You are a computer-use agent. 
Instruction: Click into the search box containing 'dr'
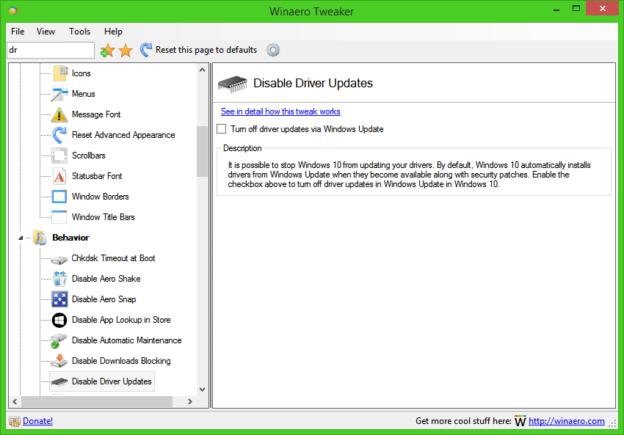click(x=50, y=50)
